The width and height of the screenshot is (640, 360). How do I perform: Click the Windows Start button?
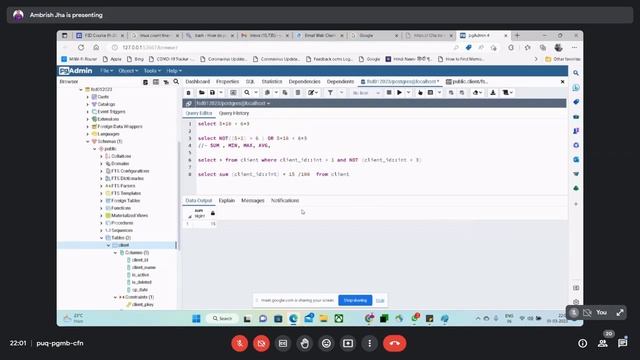196,318
